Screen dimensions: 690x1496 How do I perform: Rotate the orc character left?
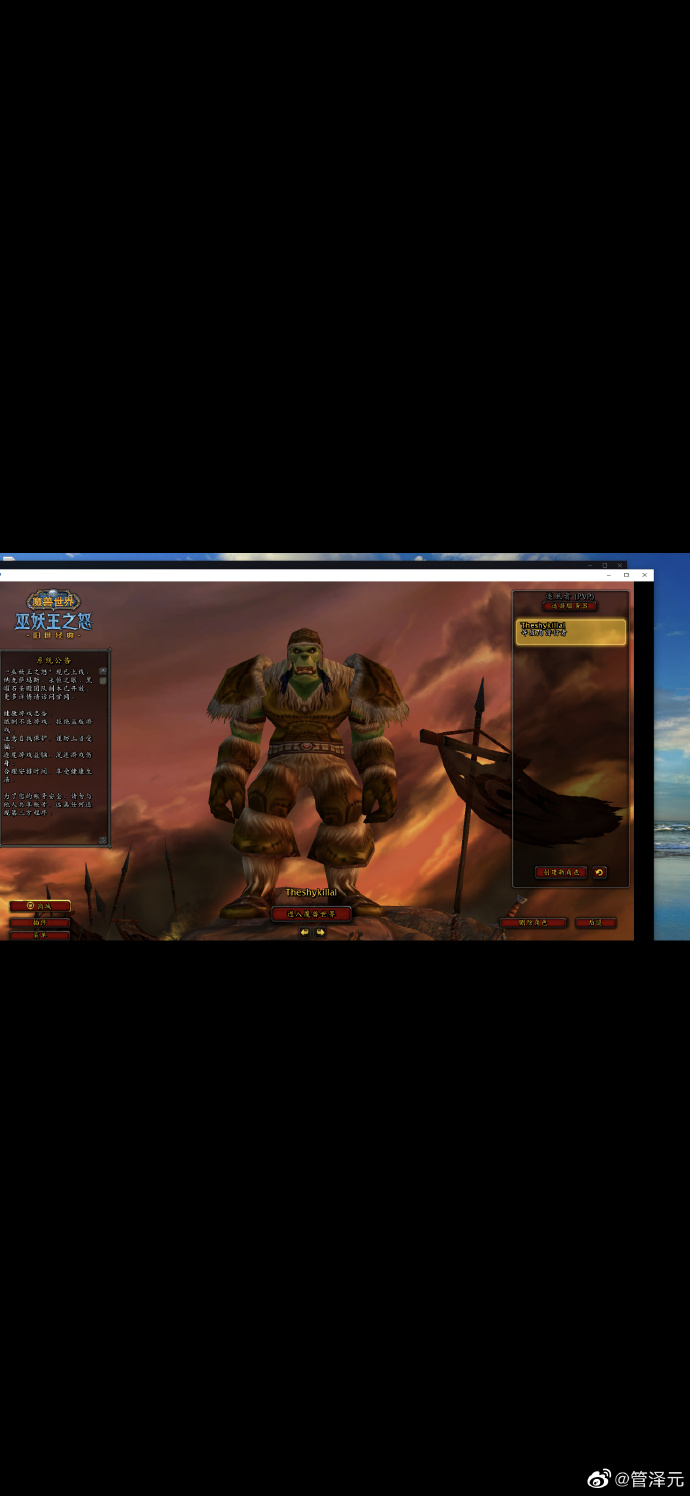[305, 932]
